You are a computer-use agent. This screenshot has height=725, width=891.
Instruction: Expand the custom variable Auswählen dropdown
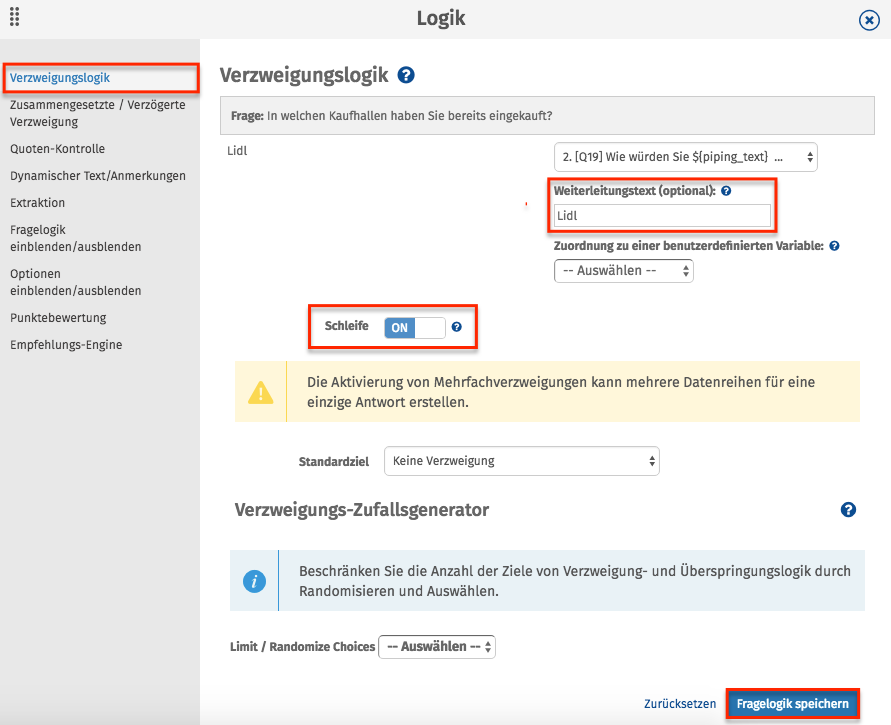[623, 270]
